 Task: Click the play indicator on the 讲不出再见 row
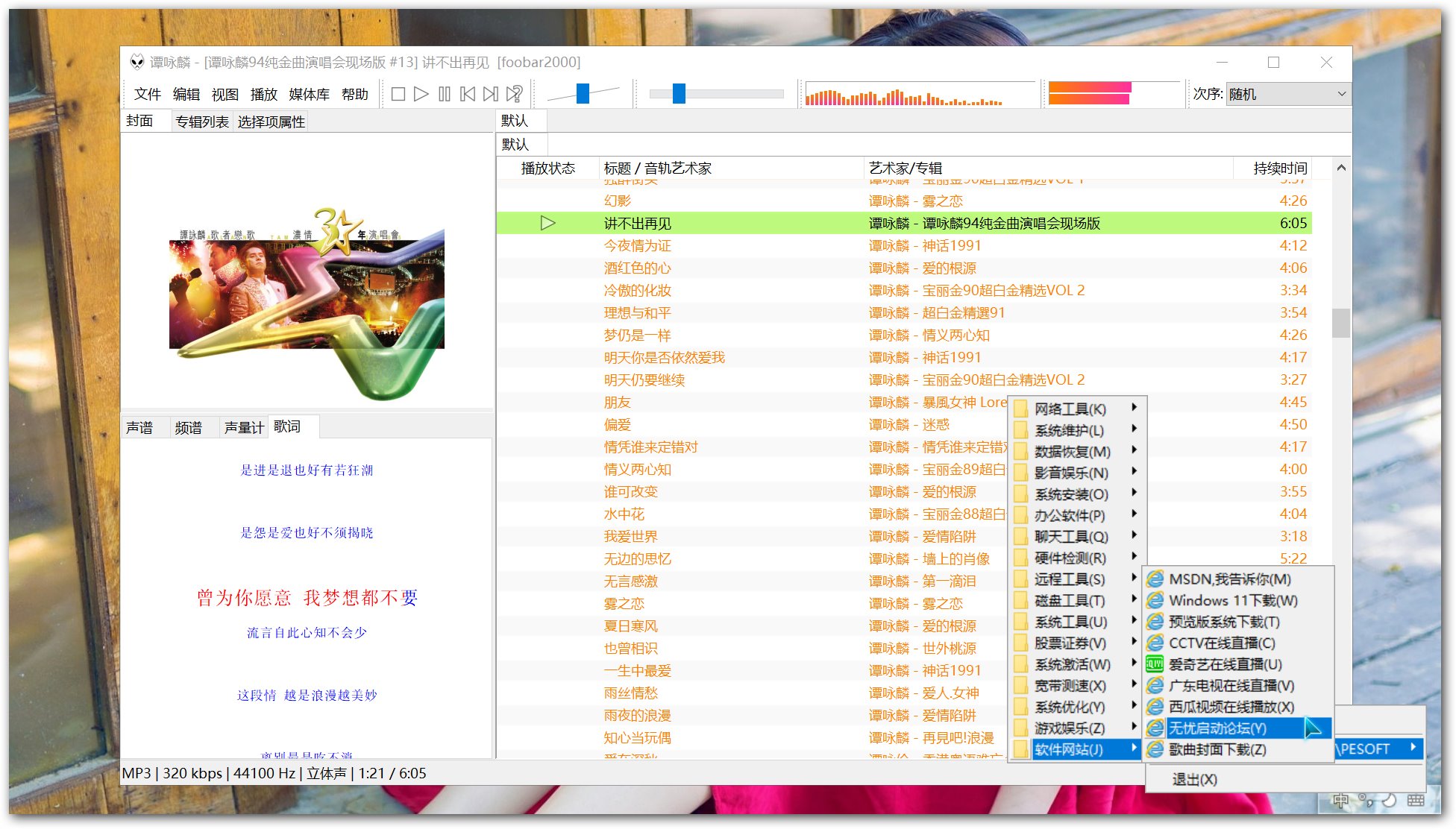[548, 223]
